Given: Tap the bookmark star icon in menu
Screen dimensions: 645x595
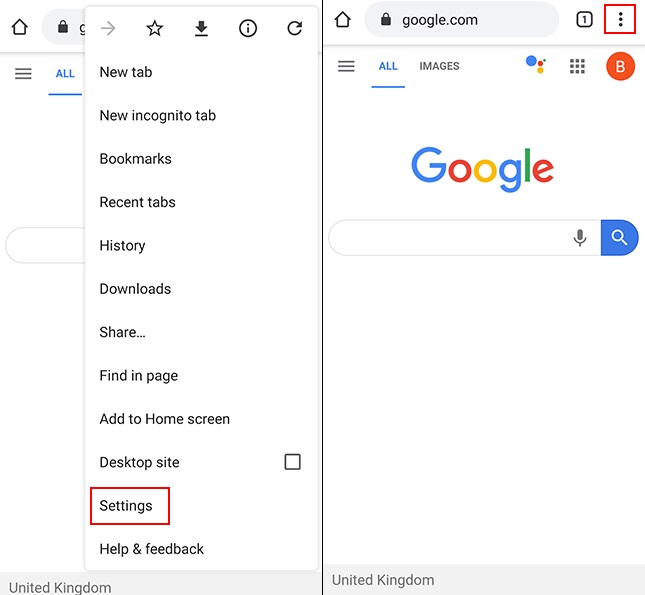Looking at the screenshot, I should (x=155, y=28).
